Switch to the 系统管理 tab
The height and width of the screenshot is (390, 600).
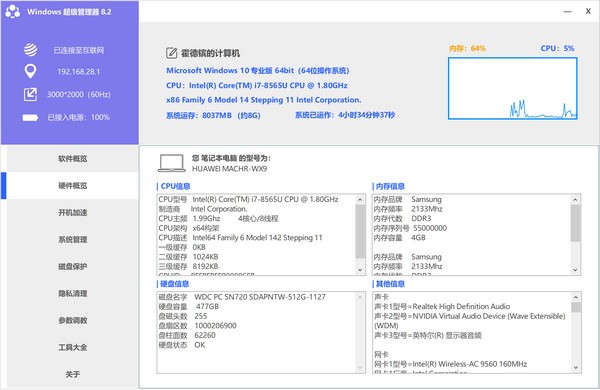tap(73, 240)
